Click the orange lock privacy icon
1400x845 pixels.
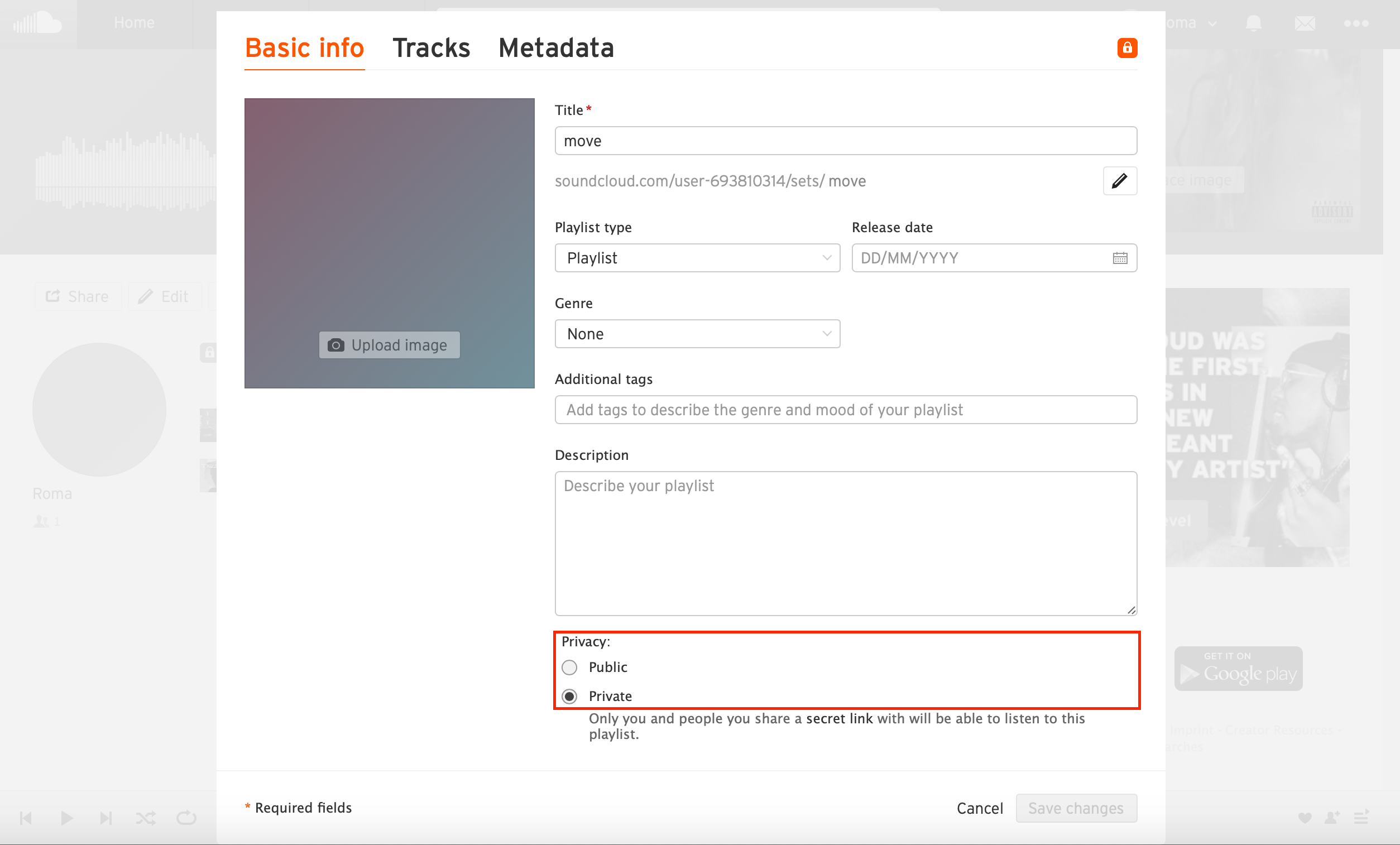click(1127, 48)
